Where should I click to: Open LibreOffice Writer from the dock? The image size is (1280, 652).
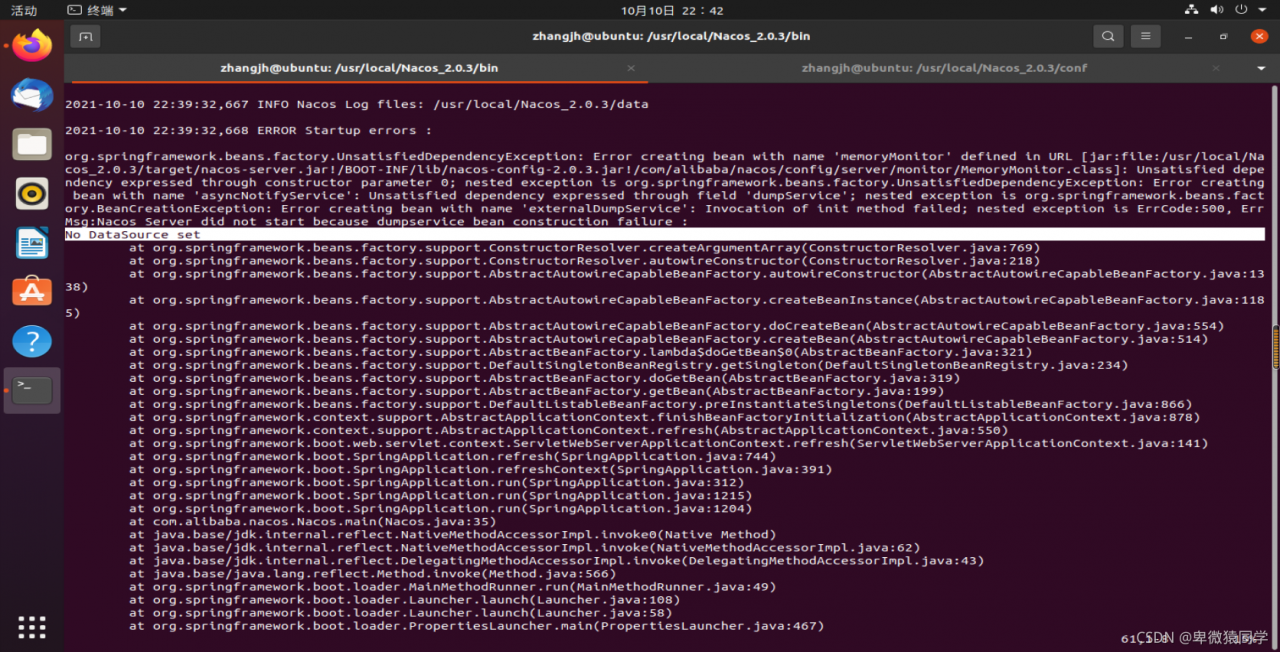pyautogui.click(x=32, y=242)
